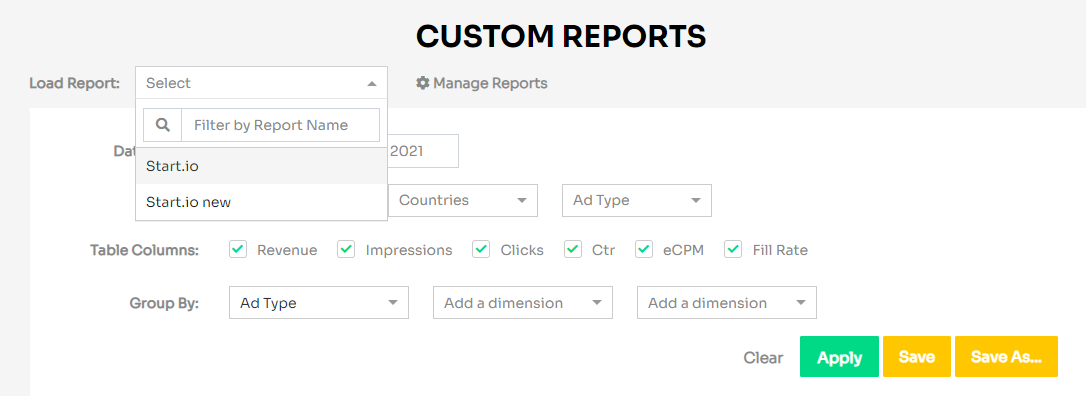Click the Clear link
The height and width of the screenshot is (396, 1086).
763,357
